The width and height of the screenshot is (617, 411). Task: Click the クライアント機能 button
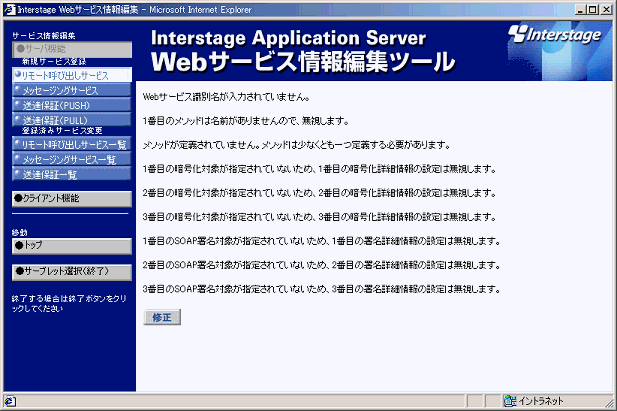(x=72, y=199)
